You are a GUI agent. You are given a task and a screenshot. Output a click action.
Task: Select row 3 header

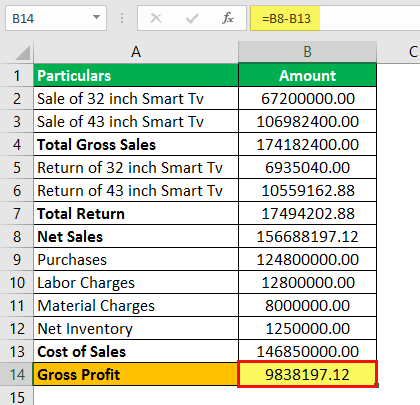pyautogui.click(x=17, y=121)
